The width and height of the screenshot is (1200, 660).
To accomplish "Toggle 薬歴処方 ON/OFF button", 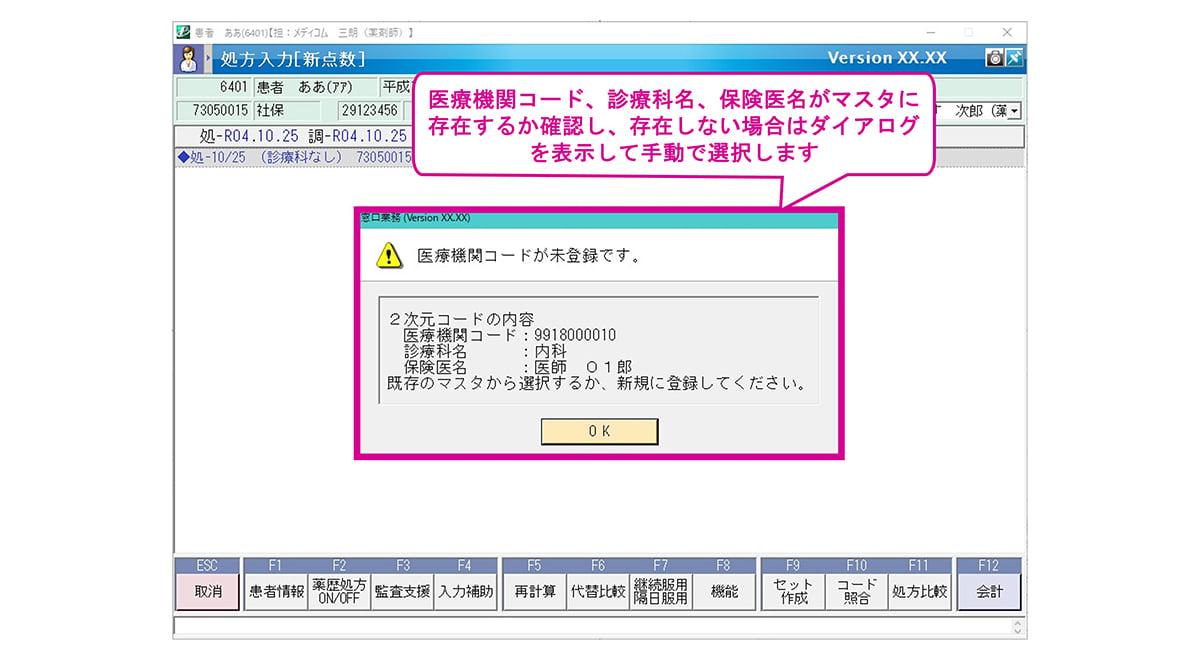I will (339, 592).
